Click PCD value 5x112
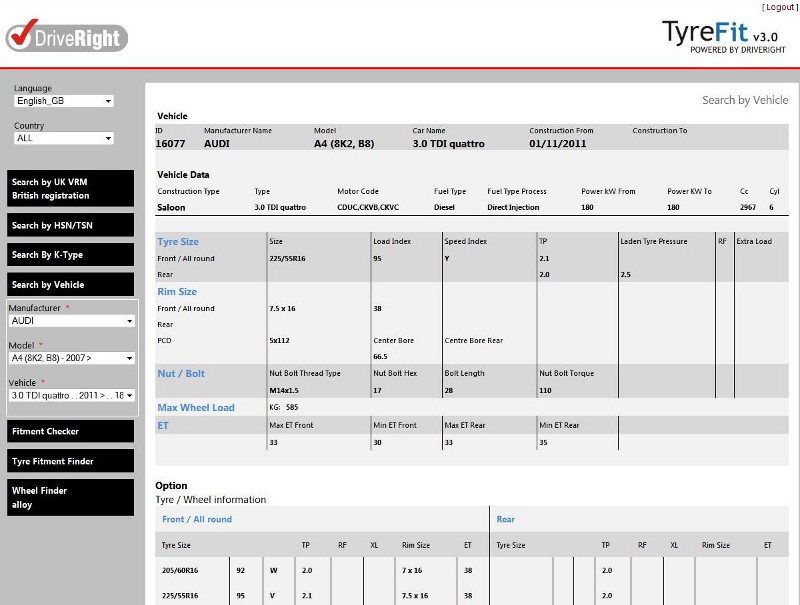Viewport: 800px width, 605px height. tap(279, 340)
